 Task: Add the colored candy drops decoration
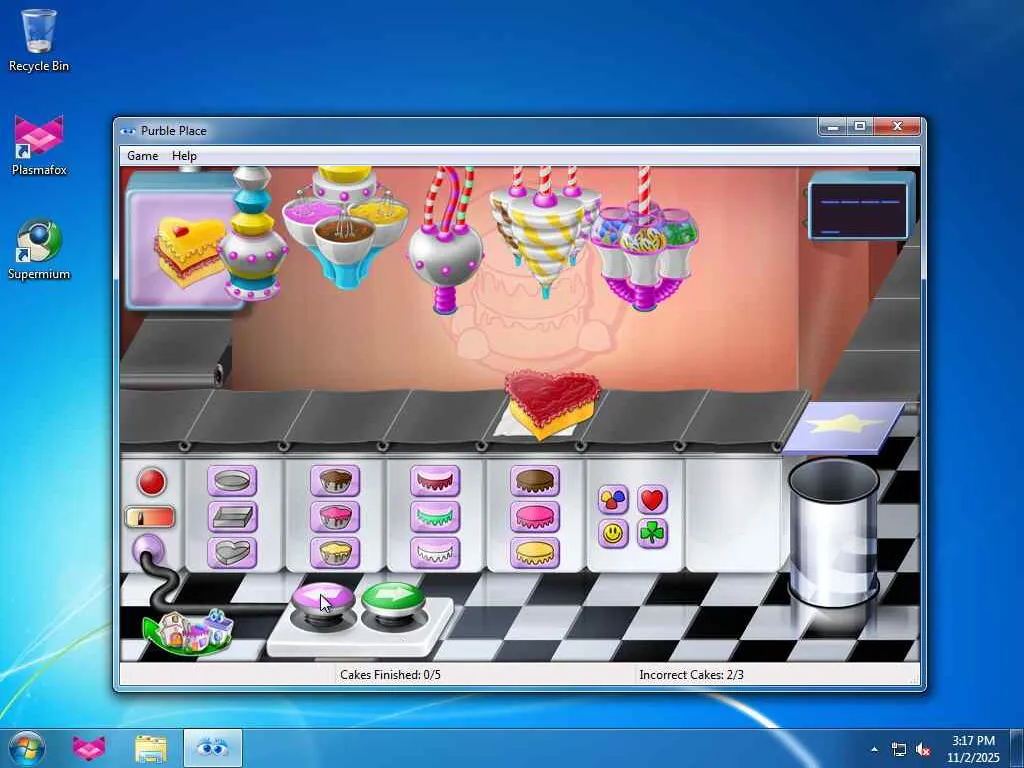[x=613, y=500]
